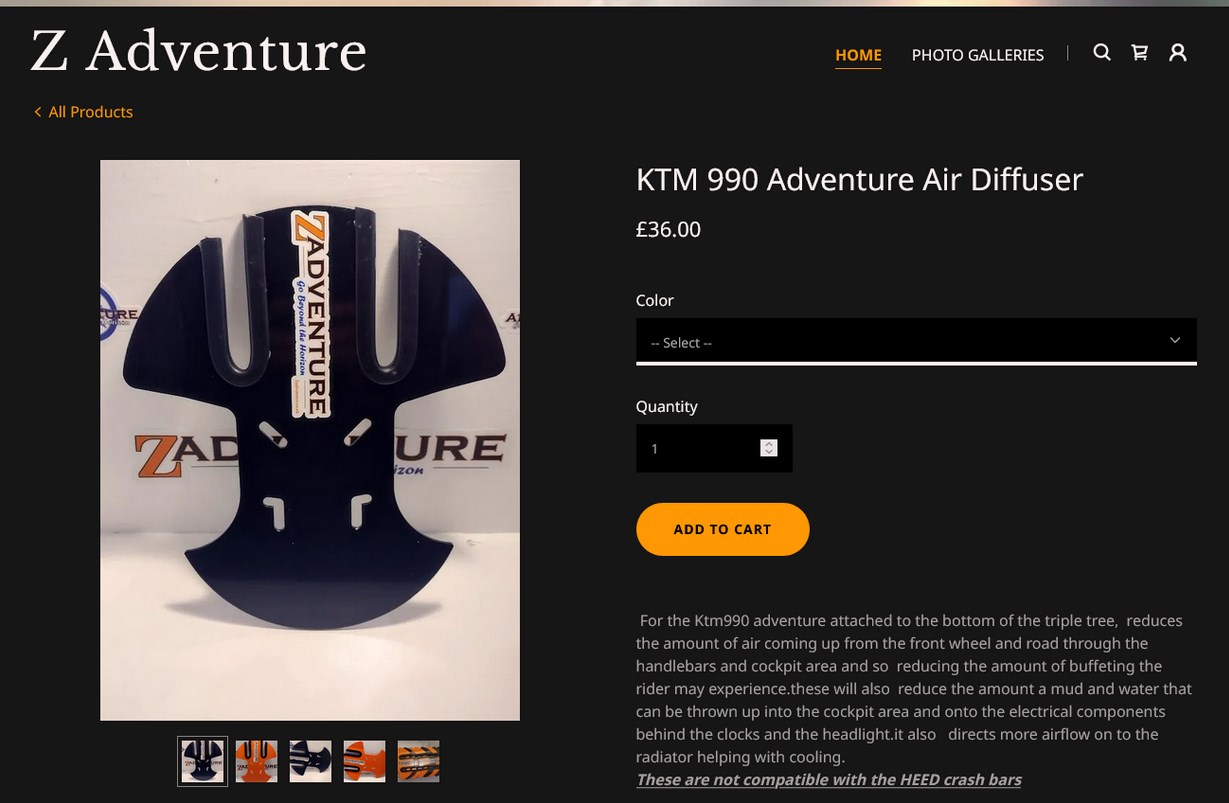The image size is (1229, 803).
Task: Select the second orange diffuser thumbnail
Action: coord(257,761)
